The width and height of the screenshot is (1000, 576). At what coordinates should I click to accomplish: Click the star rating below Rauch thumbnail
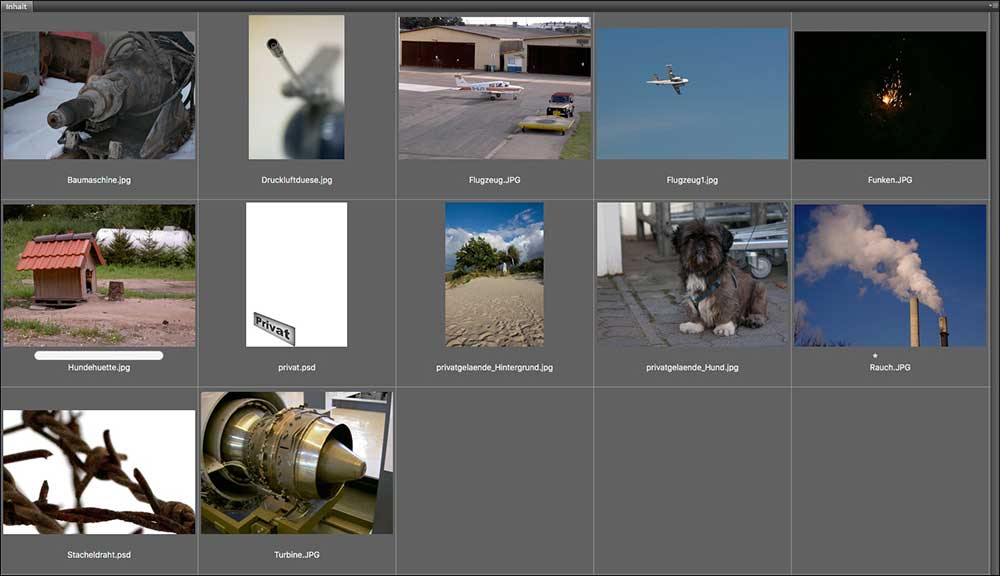click(875, 355)
